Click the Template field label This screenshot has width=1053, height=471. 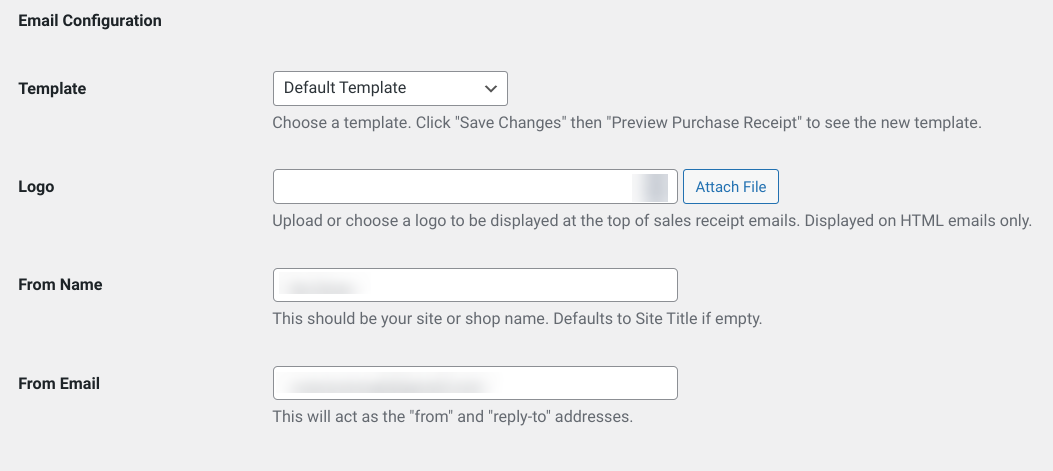pos(52,89)
